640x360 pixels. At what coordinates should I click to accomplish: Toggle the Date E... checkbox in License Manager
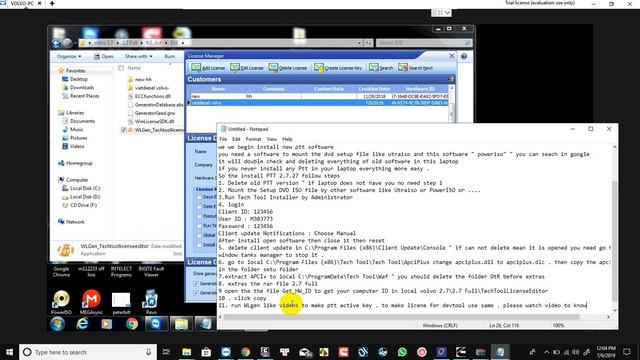pyautogui.click(x=199, y=207)
